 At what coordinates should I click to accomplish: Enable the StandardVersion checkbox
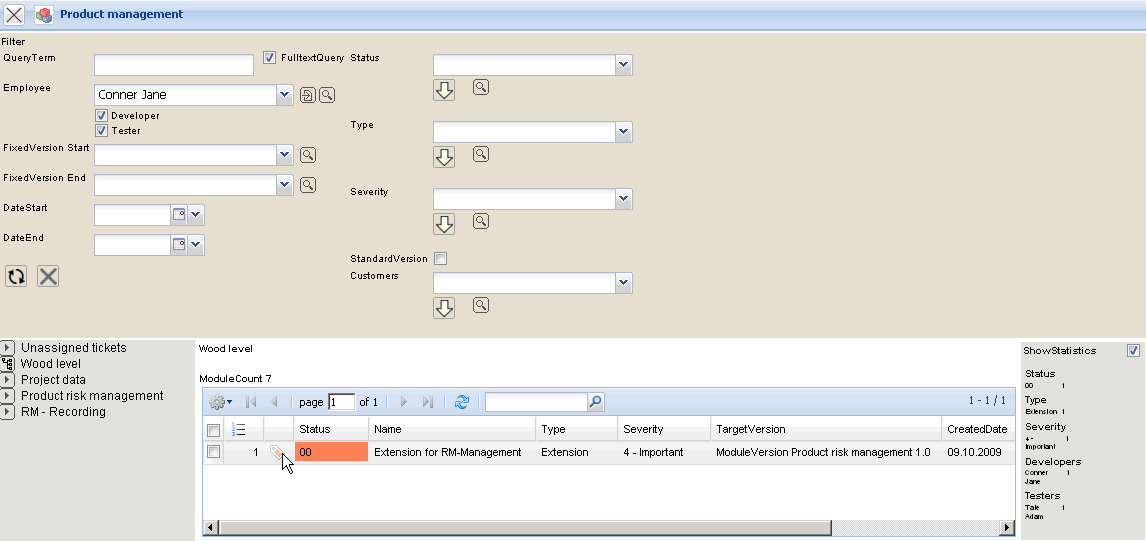tap(441, 259)
